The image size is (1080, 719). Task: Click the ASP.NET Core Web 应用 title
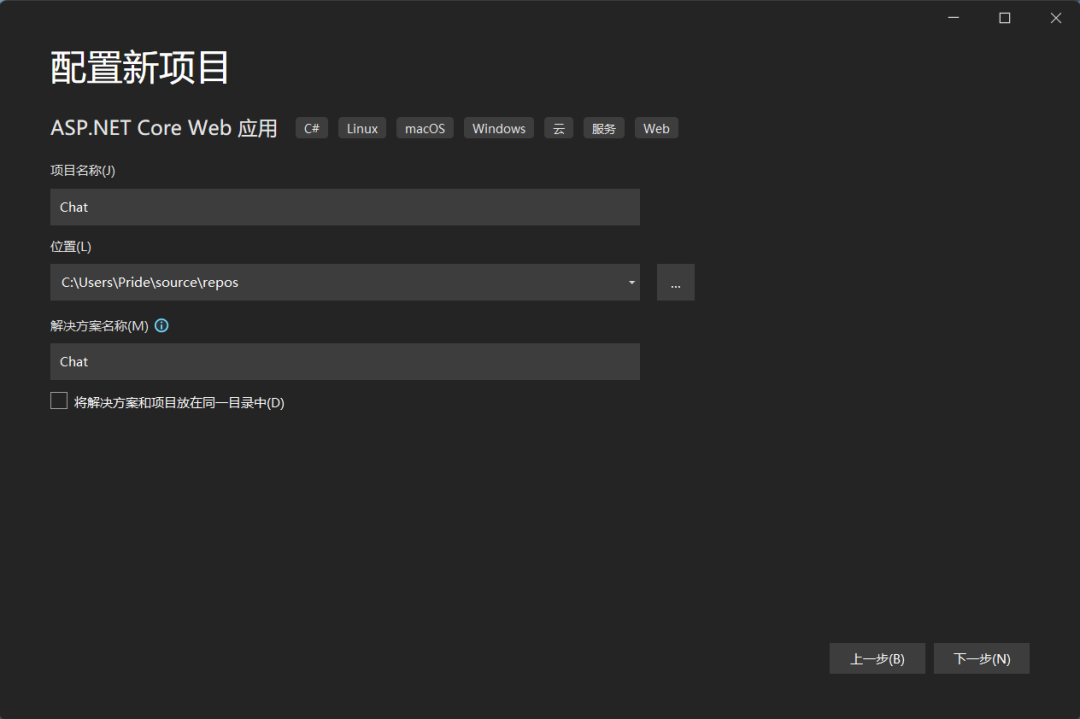coord(164,128)
